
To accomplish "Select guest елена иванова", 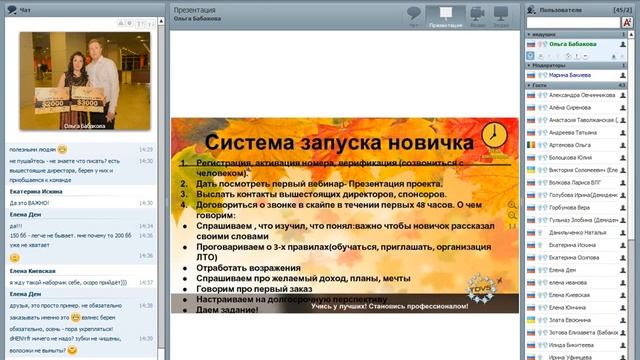I will pyautogui.click(x=567, y=282).
